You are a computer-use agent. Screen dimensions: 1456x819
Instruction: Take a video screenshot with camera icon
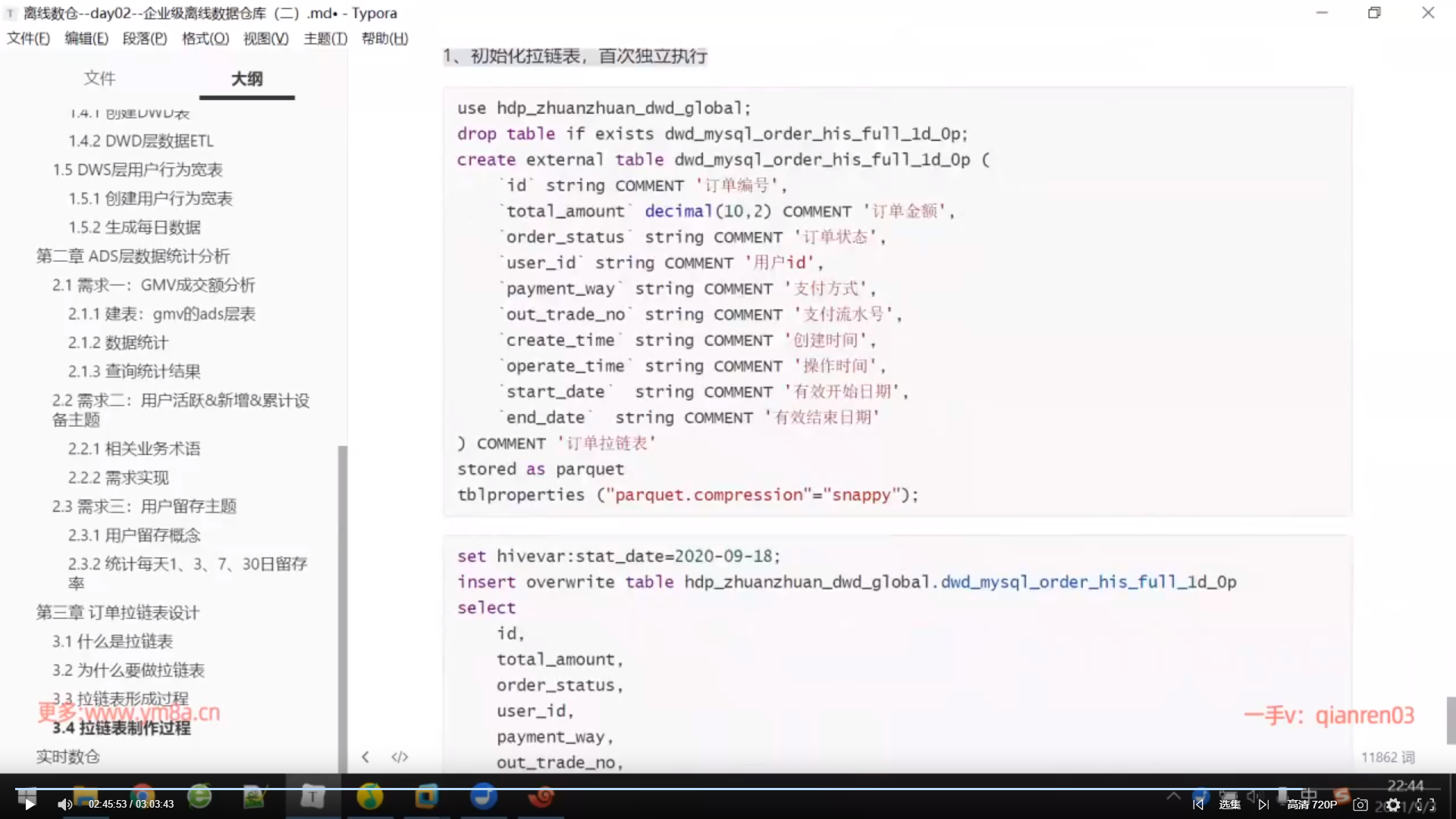click(x=1360, y=805)
